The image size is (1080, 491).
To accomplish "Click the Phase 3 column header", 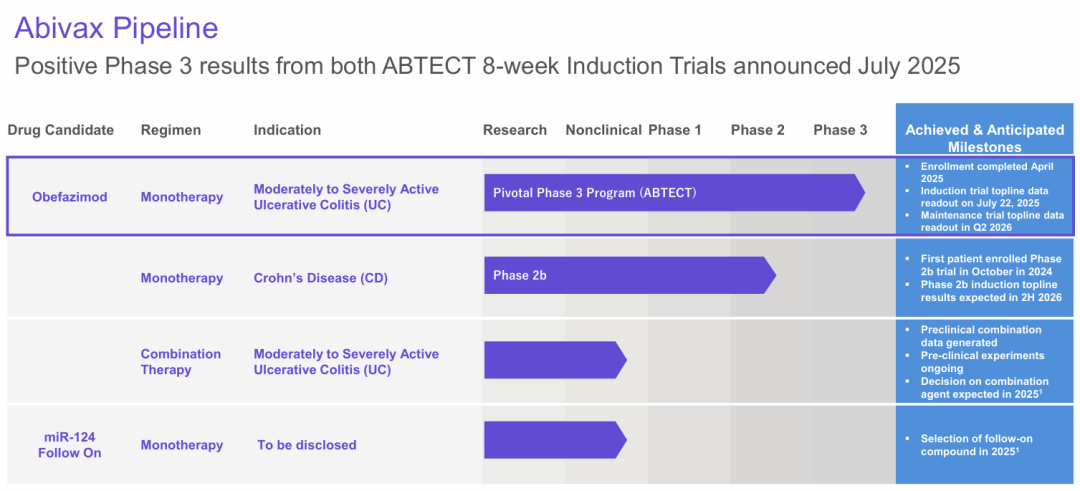I will [x=840, y=130].
